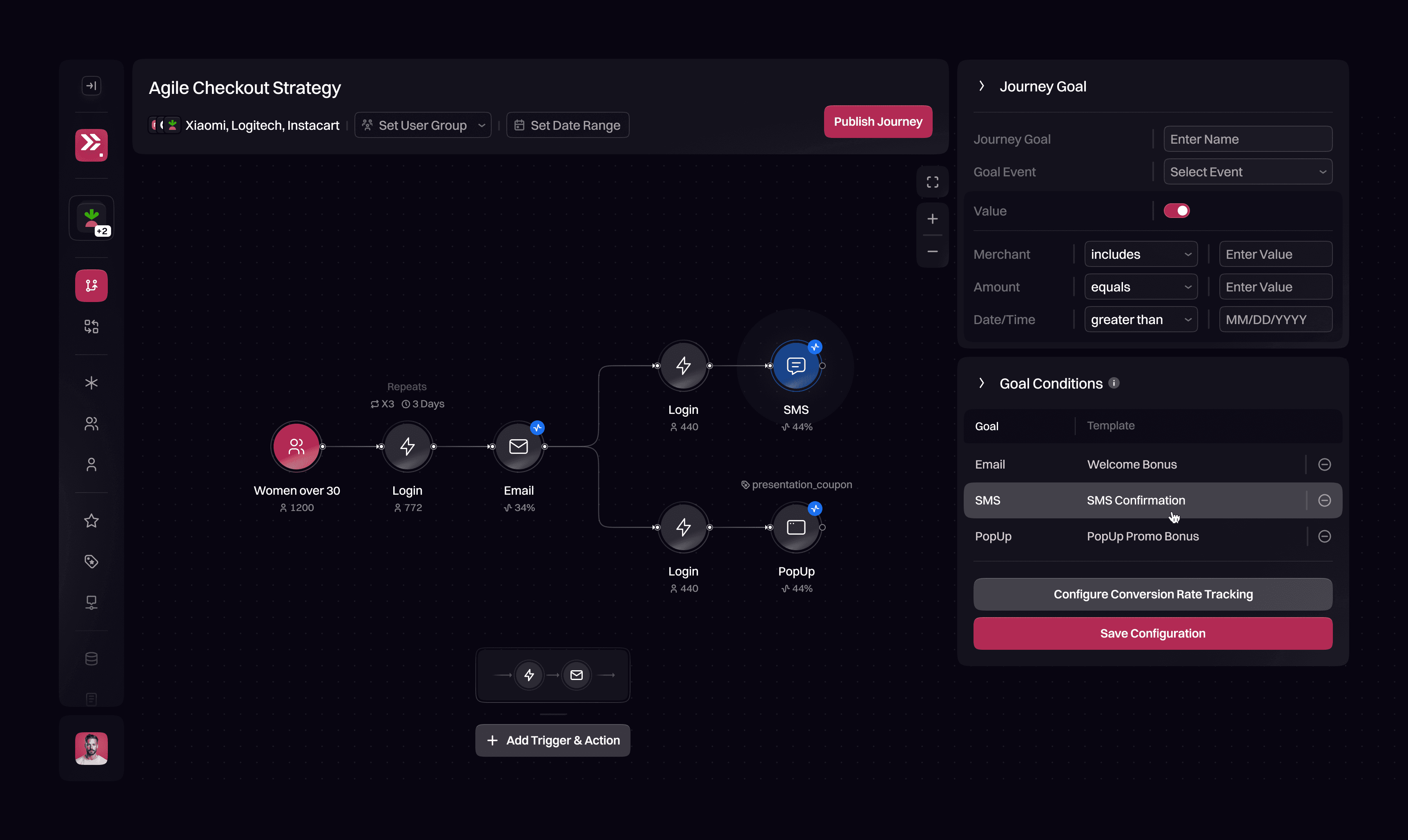Open the Set User Group dropdown
The image size is (1408, 840).
click(x=422, y=125)
